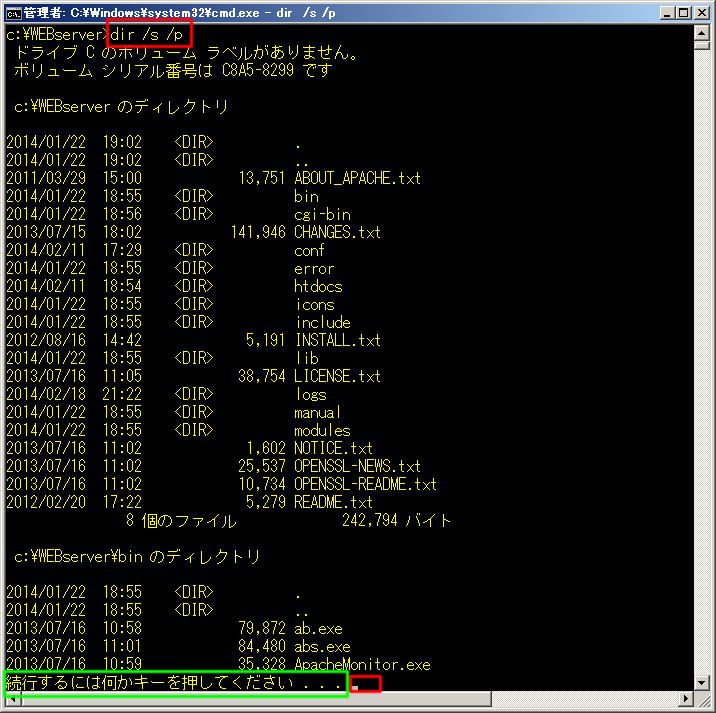
Task: Click the date 2011/03/29 on ABOUT_APACHE row
Action: click(46, 178)
